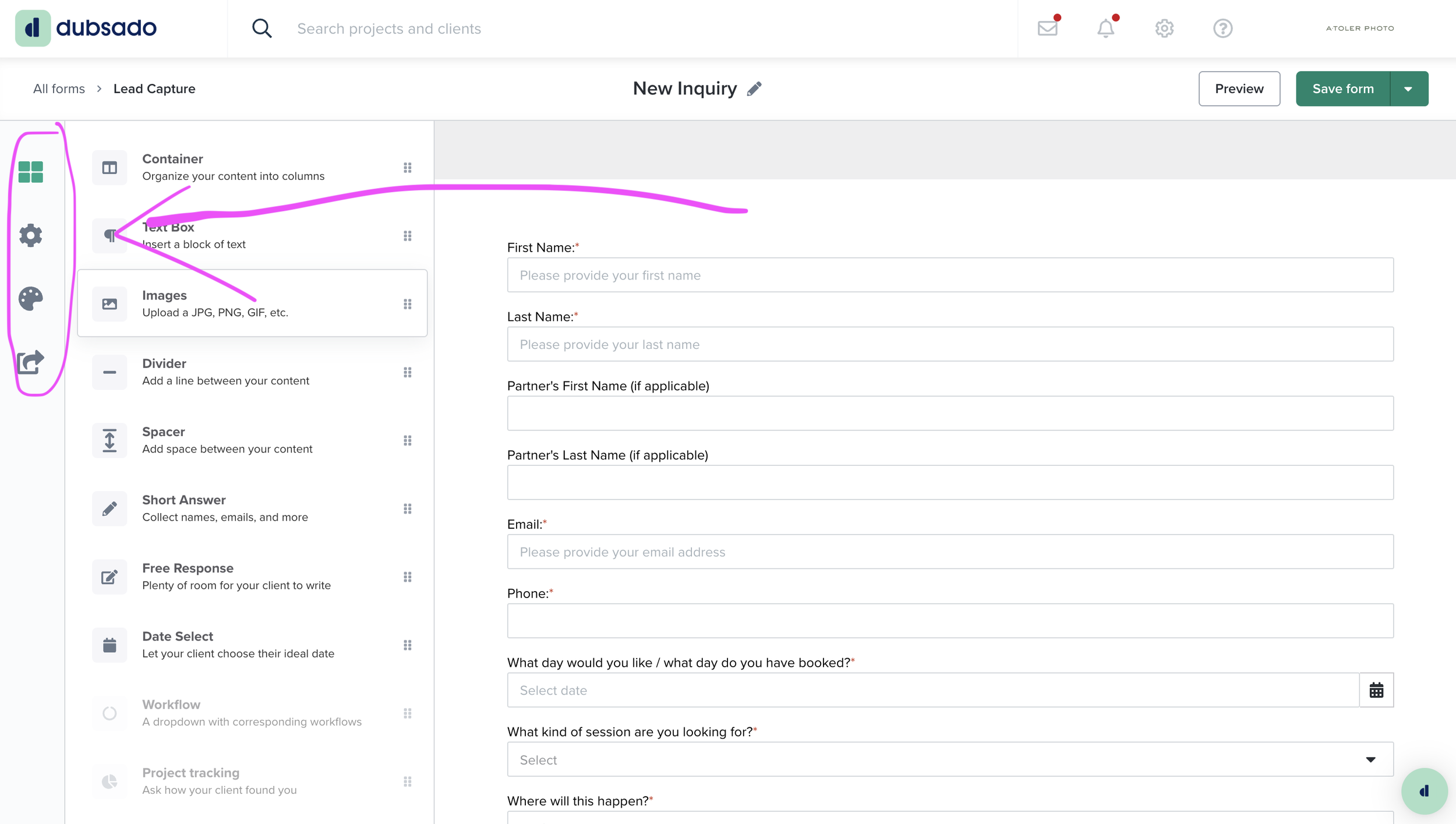The image size is (1456, 824).
Task: Open the form elements grid tab
Action: point(30,172)
